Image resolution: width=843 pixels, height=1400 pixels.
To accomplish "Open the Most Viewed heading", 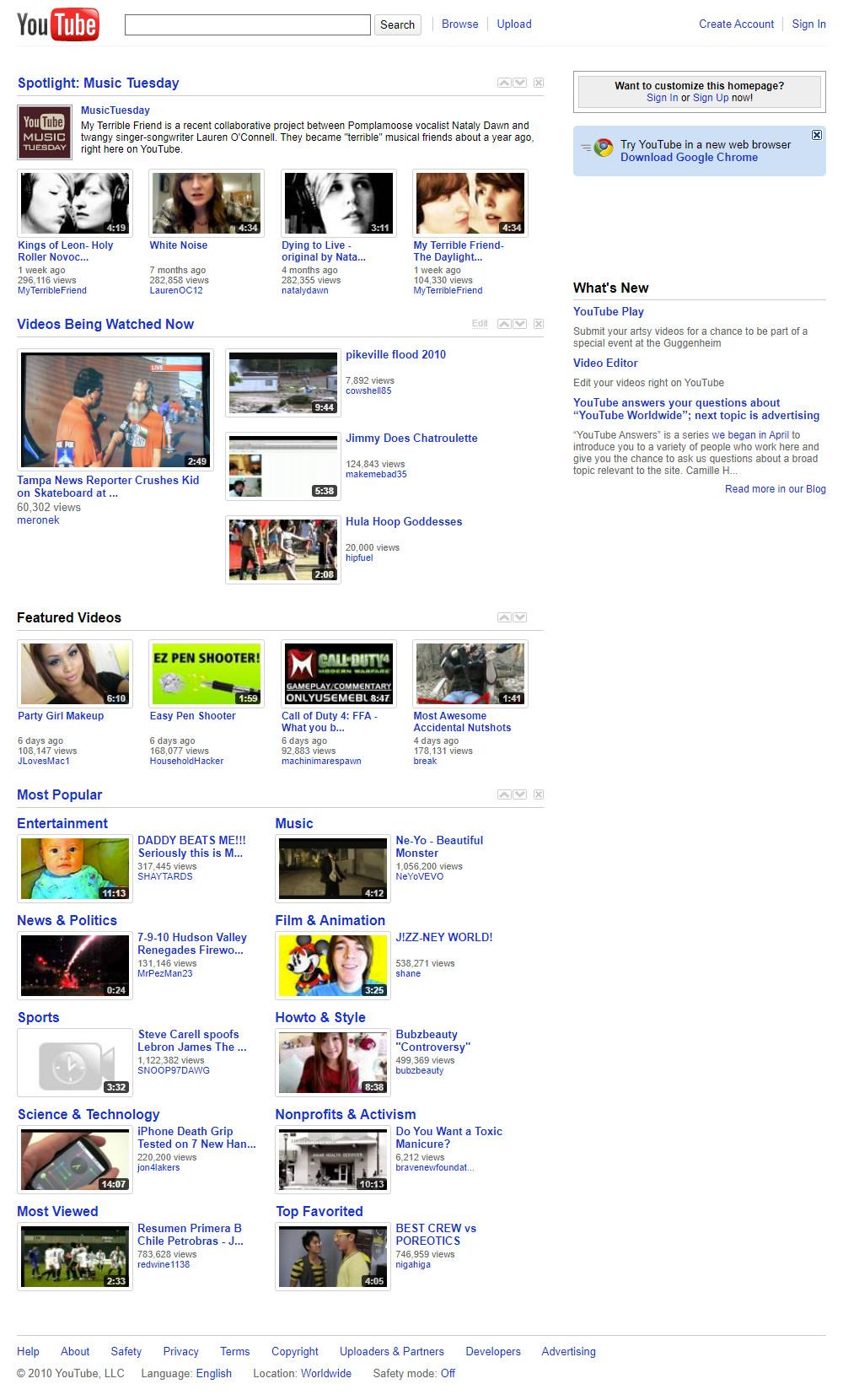I will [x=57, y=1212].
